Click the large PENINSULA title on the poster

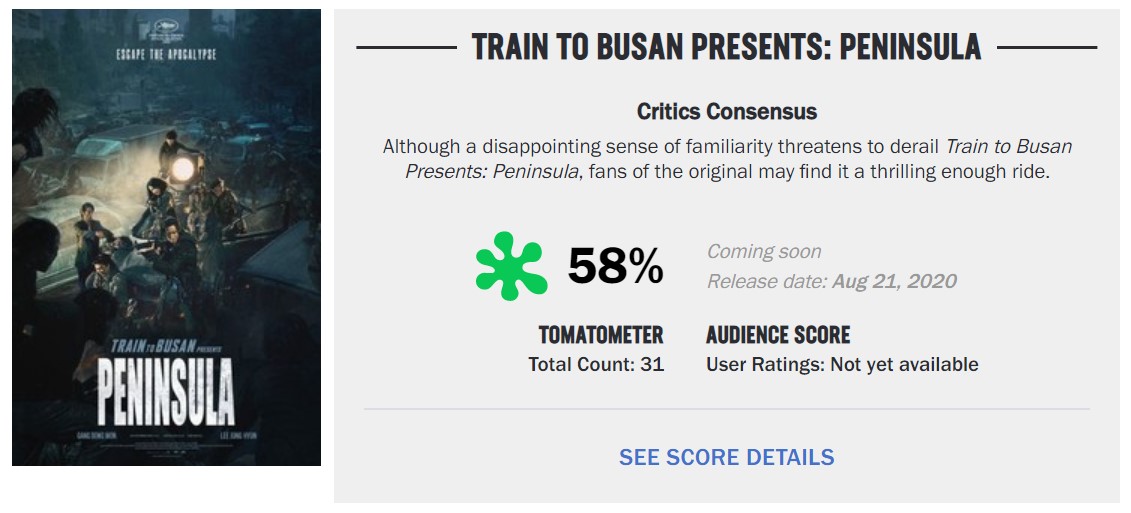point(166,391)
